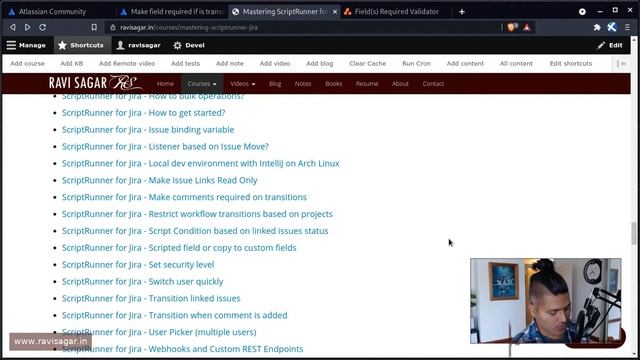Open Resume in site navigation
Viewport: 640px width, 360px height.
[x=367, y=84]
